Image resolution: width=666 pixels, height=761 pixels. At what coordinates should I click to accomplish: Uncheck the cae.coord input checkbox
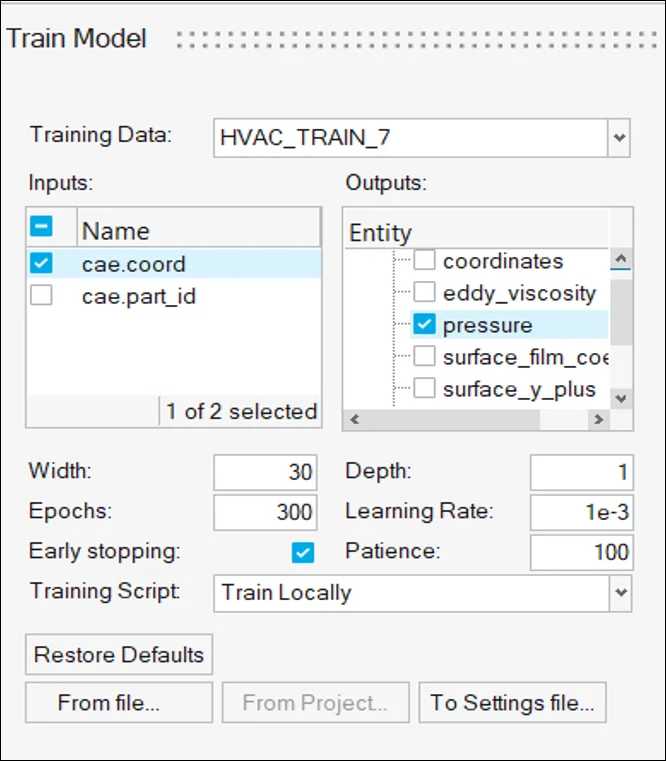42,264
